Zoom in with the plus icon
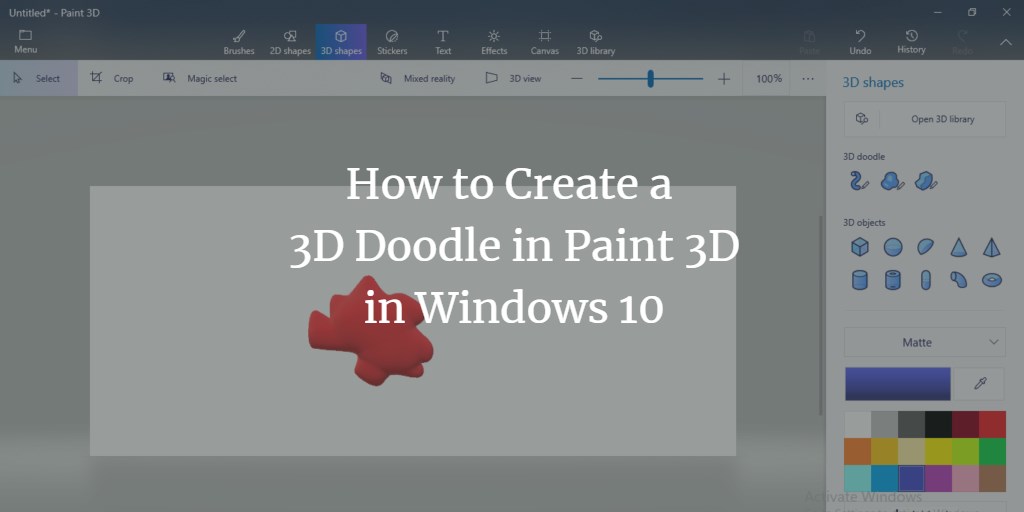1024x512 pixels. tap(724, 78)
